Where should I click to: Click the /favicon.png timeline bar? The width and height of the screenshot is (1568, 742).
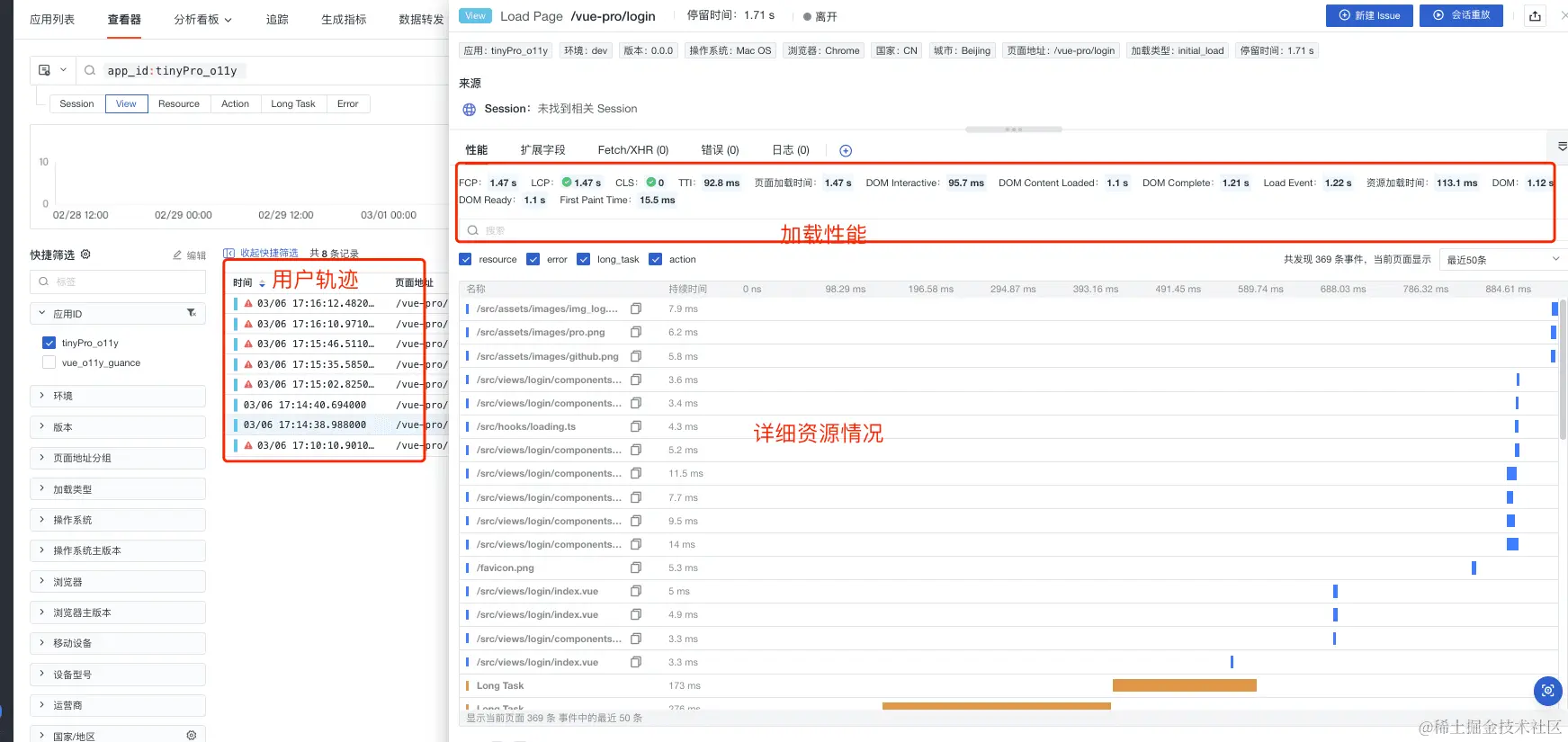[1474, 568]
